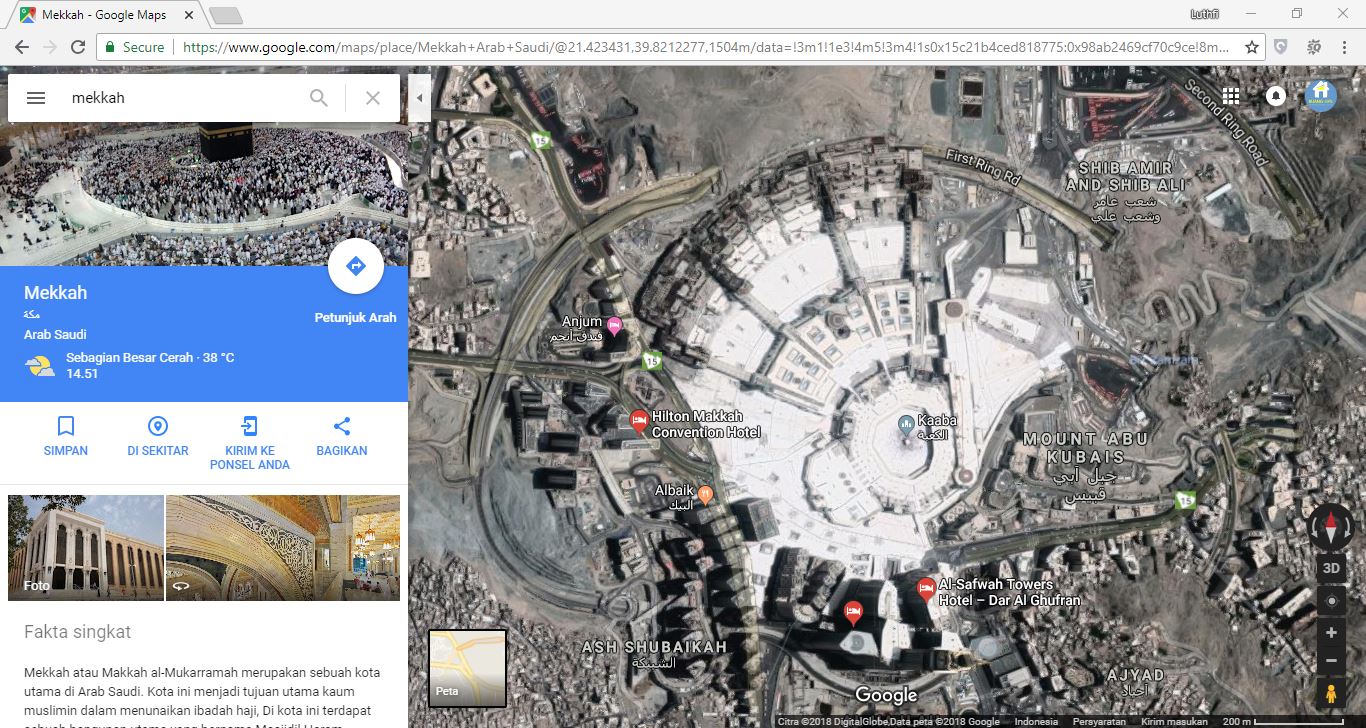The width and height of the screenshot is (1366, 728).
Task: Open the Google apps grid launcher
Action: (x=1229, y=96)
